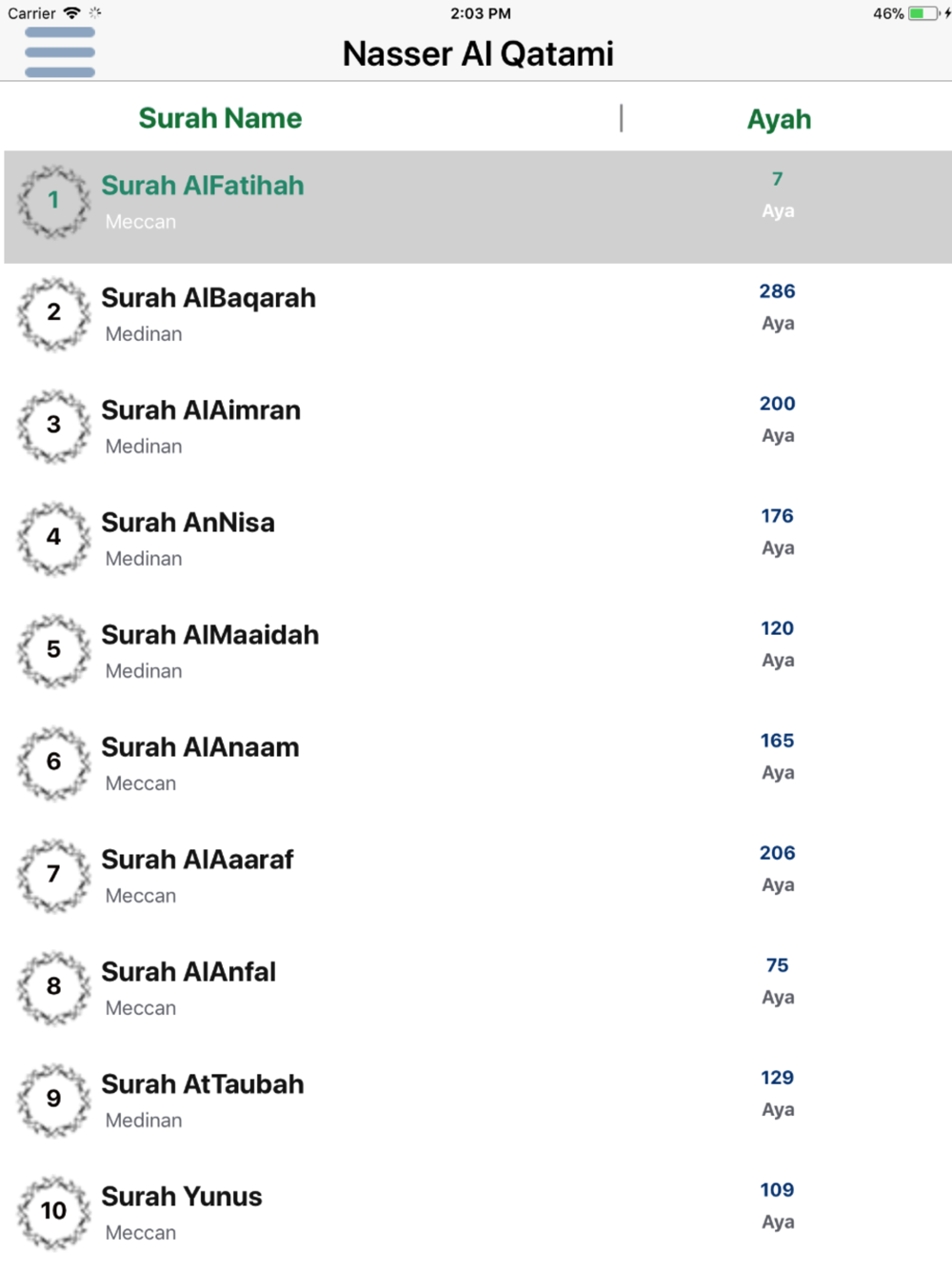Open Surah AlBaqarah
This screenshot has height=1270, width=952.
point(208,298)
